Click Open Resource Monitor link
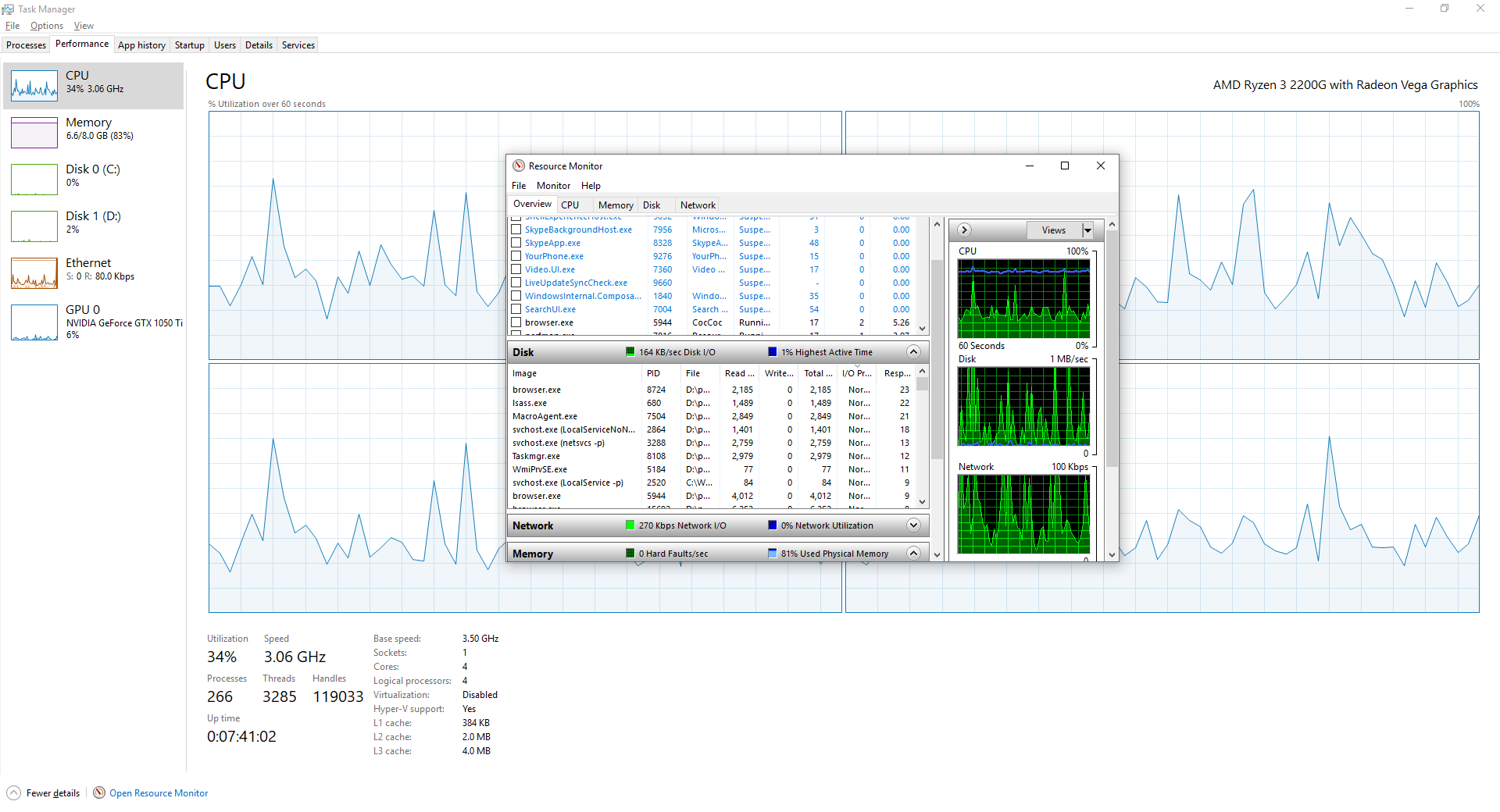This screenshot has height=812, width=1500. pyautogui.click(x=159, y=793)
